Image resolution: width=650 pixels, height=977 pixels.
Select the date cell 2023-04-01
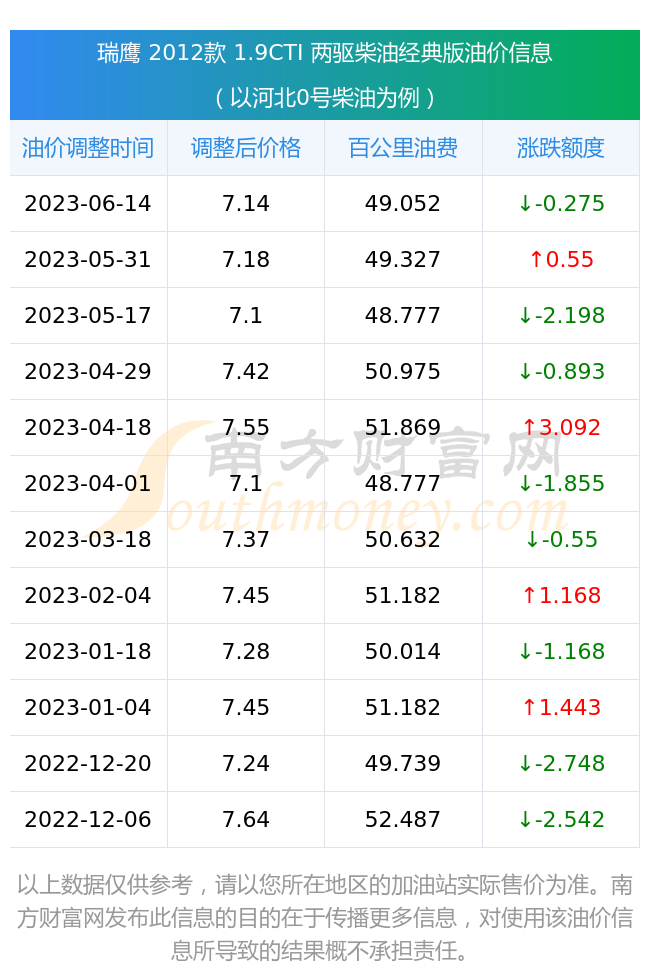coord(88,484)
